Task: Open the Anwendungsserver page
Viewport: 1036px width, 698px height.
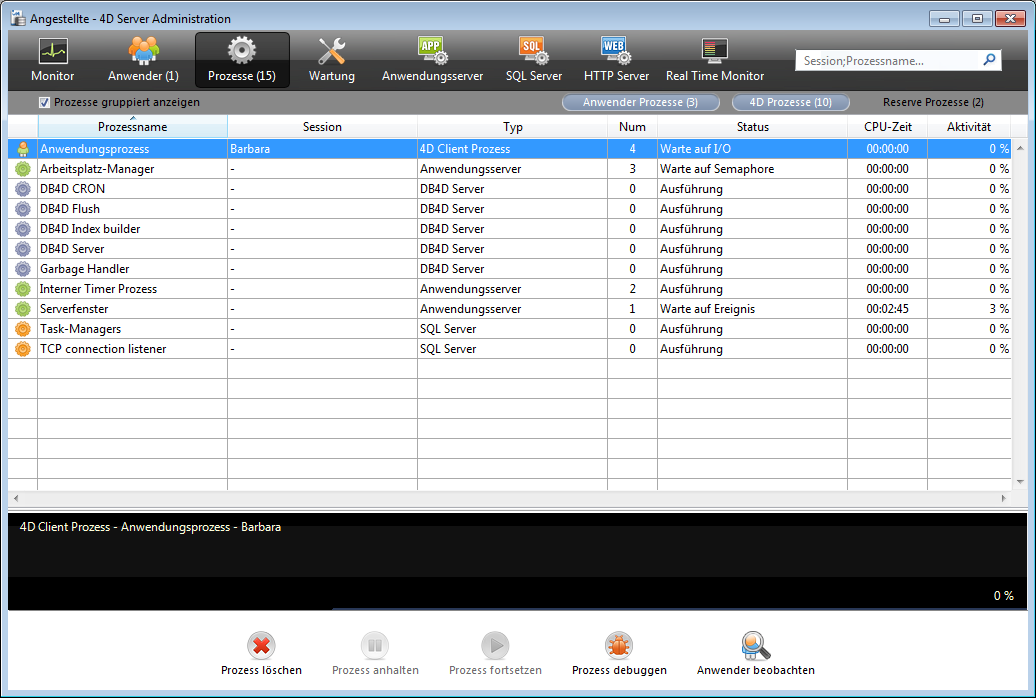Action: (x=432, y=51)
